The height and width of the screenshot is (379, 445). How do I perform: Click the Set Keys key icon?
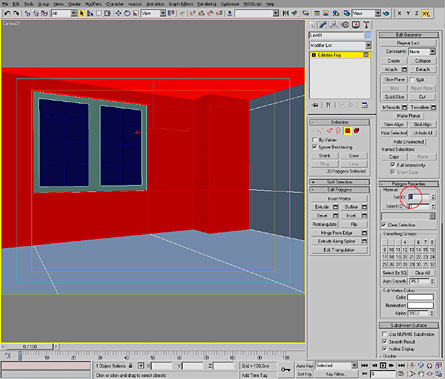click(x=286, y=369)
